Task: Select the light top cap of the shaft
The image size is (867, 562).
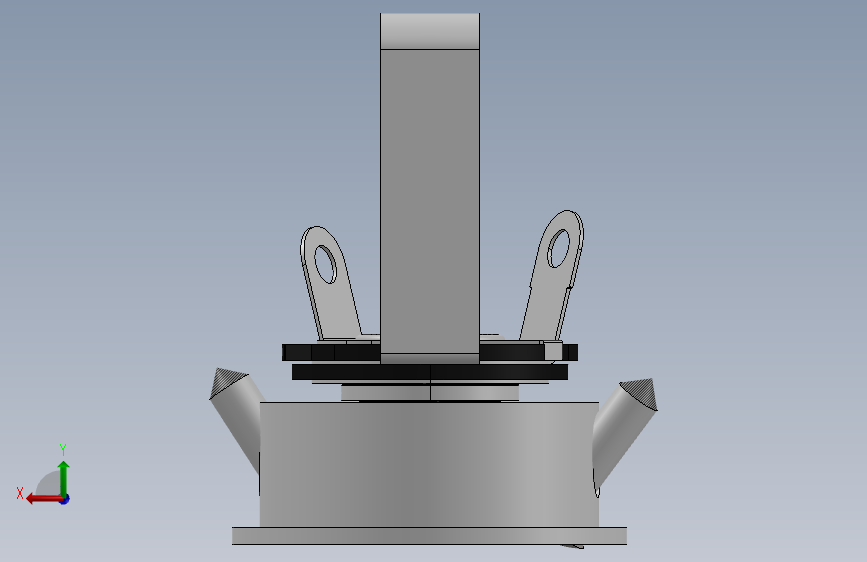Action: point(430,32)
